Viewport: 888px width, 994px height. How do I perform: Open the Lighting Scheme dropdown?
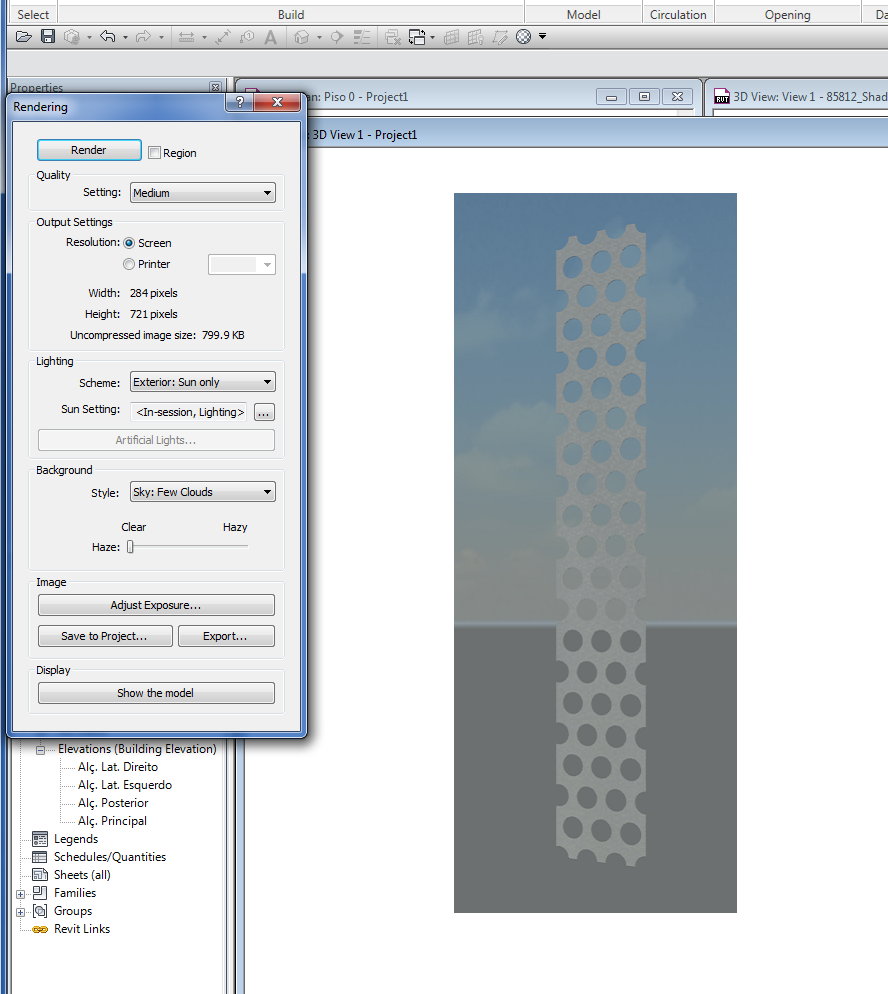(x=203, y=382)
